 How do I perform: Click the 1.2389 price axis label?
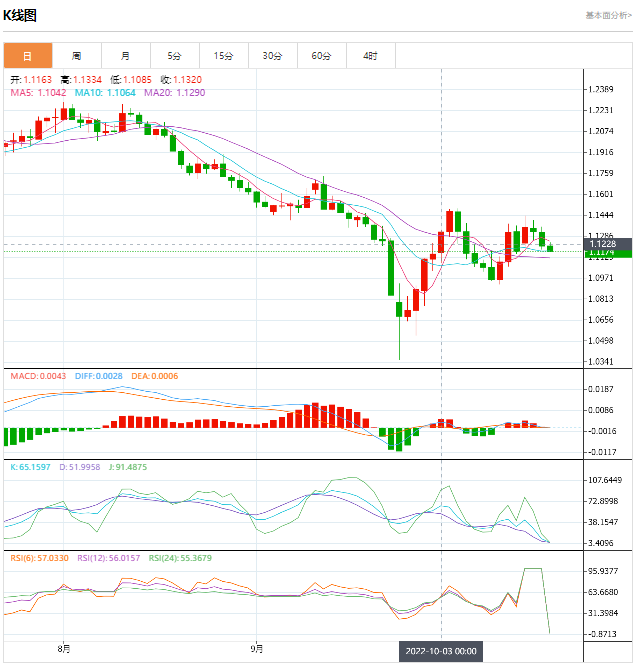[600, 89]
